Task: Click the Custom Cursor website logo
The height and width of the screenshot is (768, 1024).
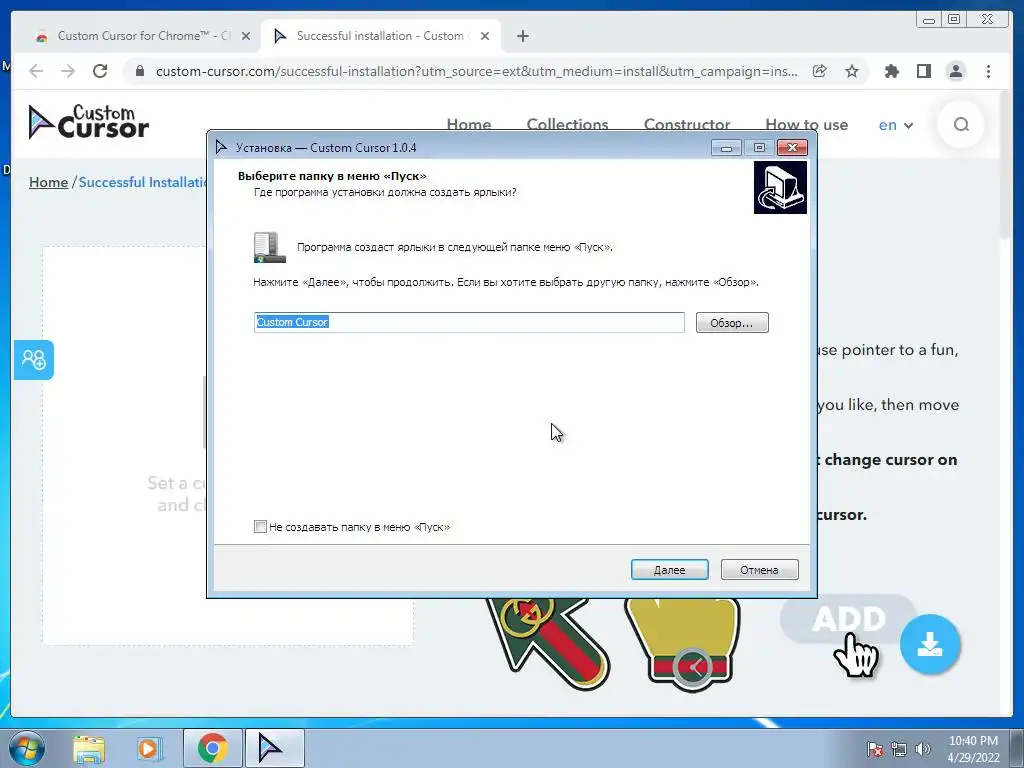Action: point(89,122)
